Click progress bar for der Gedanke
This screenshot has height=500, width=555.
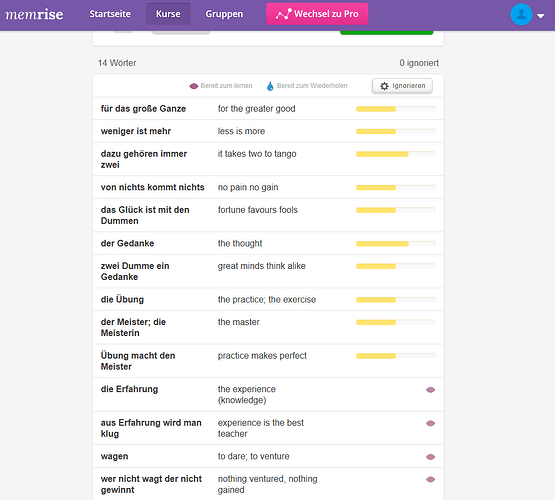click(395, 243)
